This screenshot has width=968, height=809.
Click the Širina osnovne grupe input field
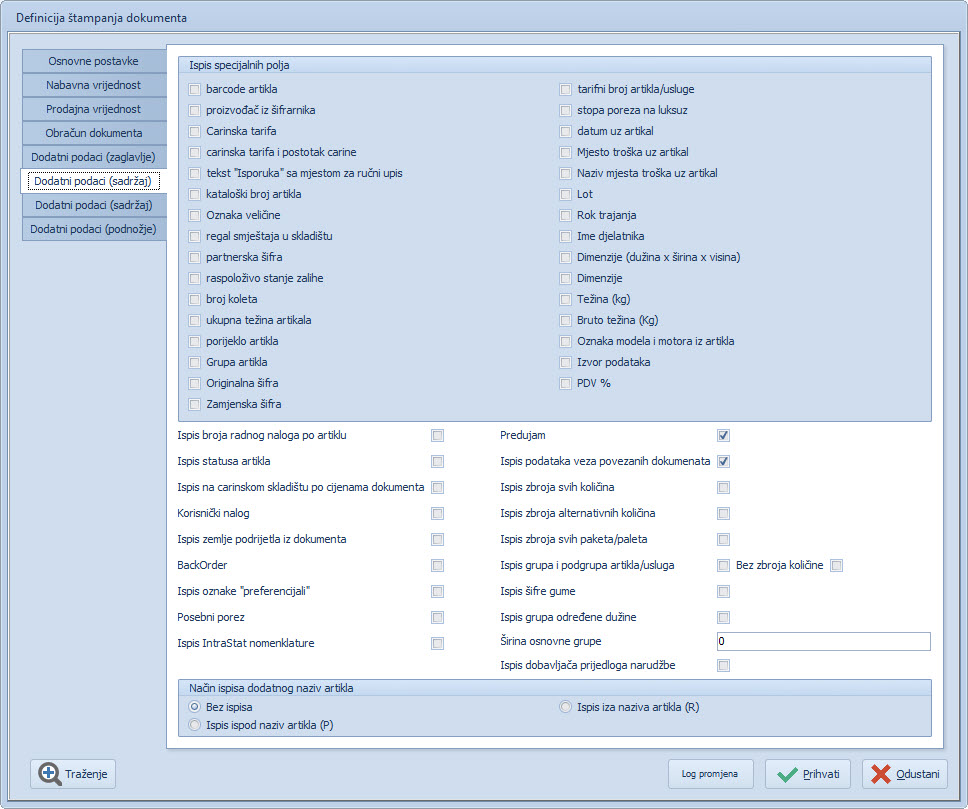coord(823,642)
